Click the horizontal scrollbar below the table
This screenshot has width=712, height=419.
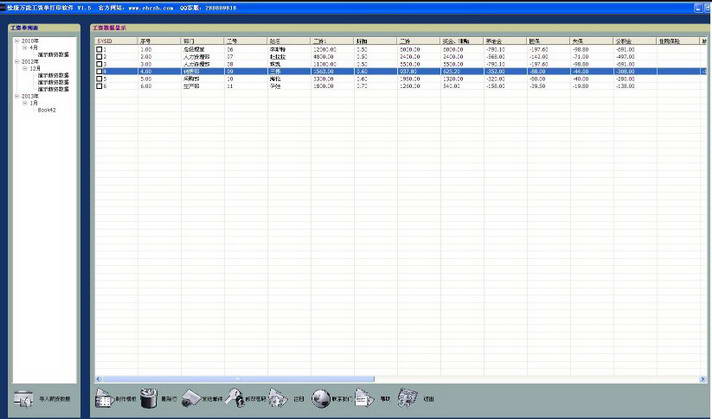coord(400,379)
